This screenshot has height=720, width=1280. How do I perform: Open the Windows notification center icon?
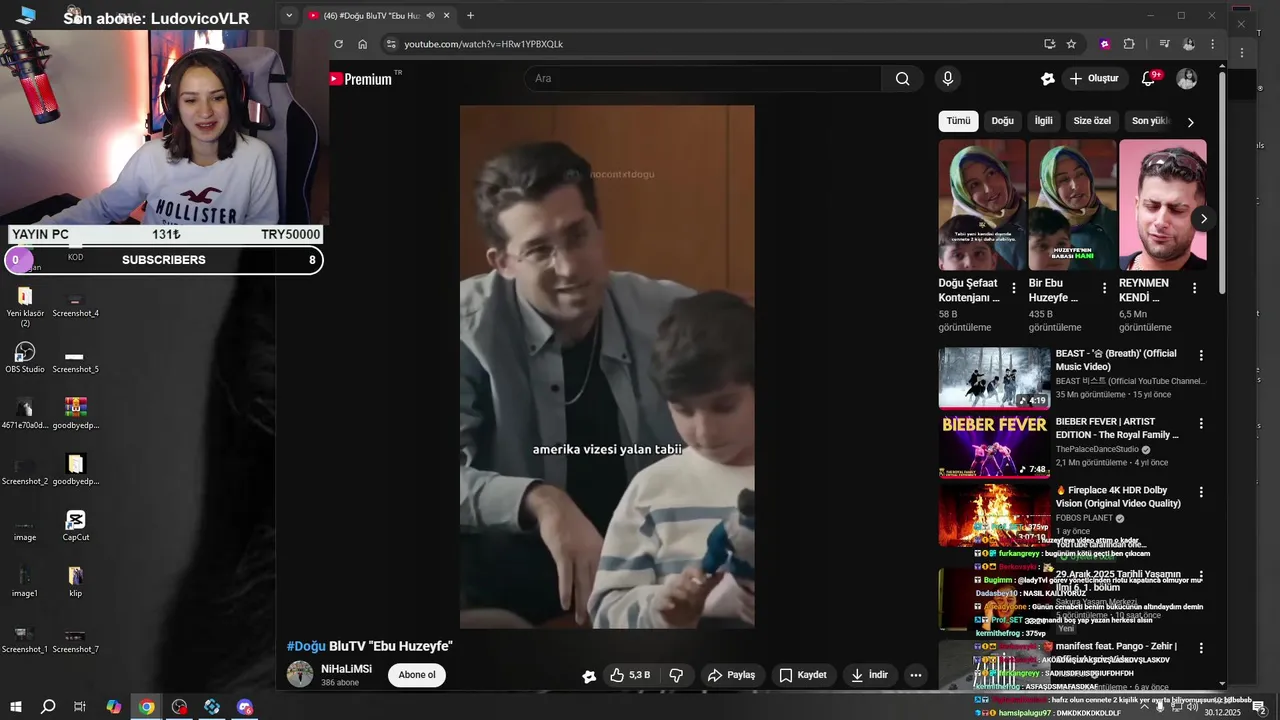tap(1258, 707)
